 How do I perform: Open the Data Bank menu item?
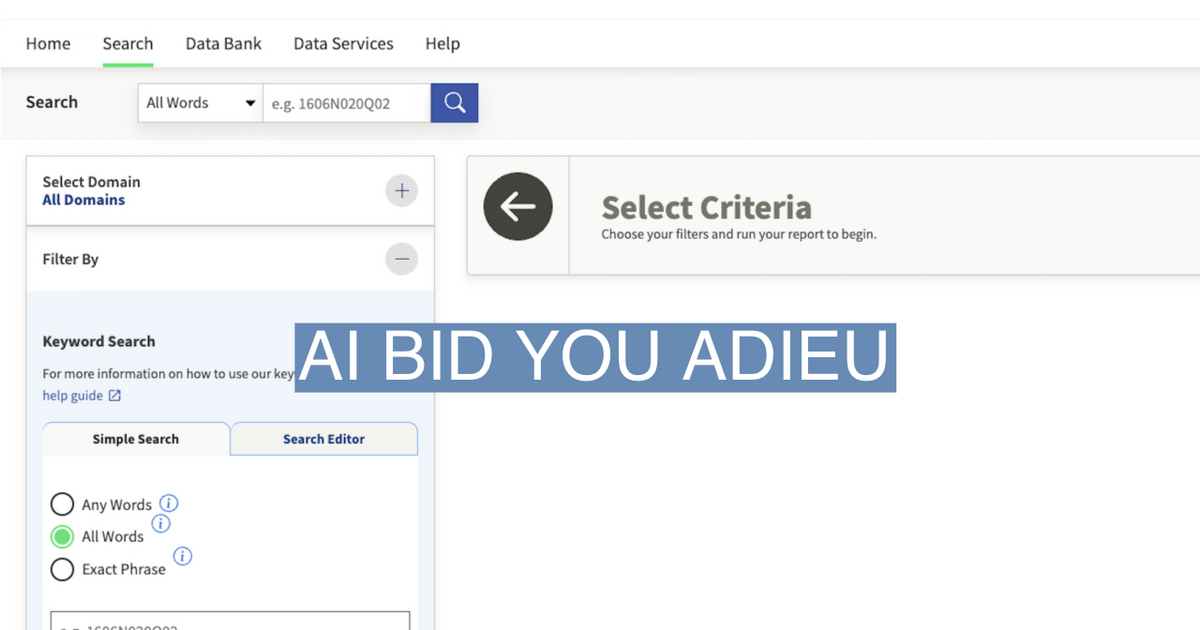tap(223, 44)
